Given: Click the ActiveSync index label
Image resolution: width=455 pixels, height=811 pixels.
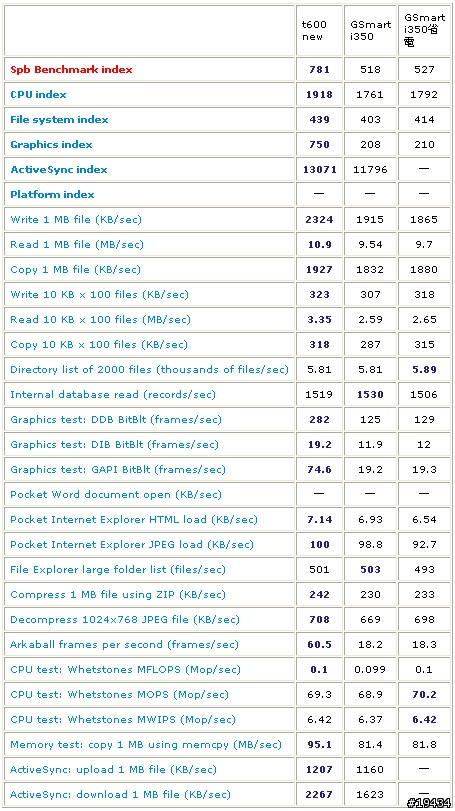Looking at the screenshot, I should click(59, 170).
